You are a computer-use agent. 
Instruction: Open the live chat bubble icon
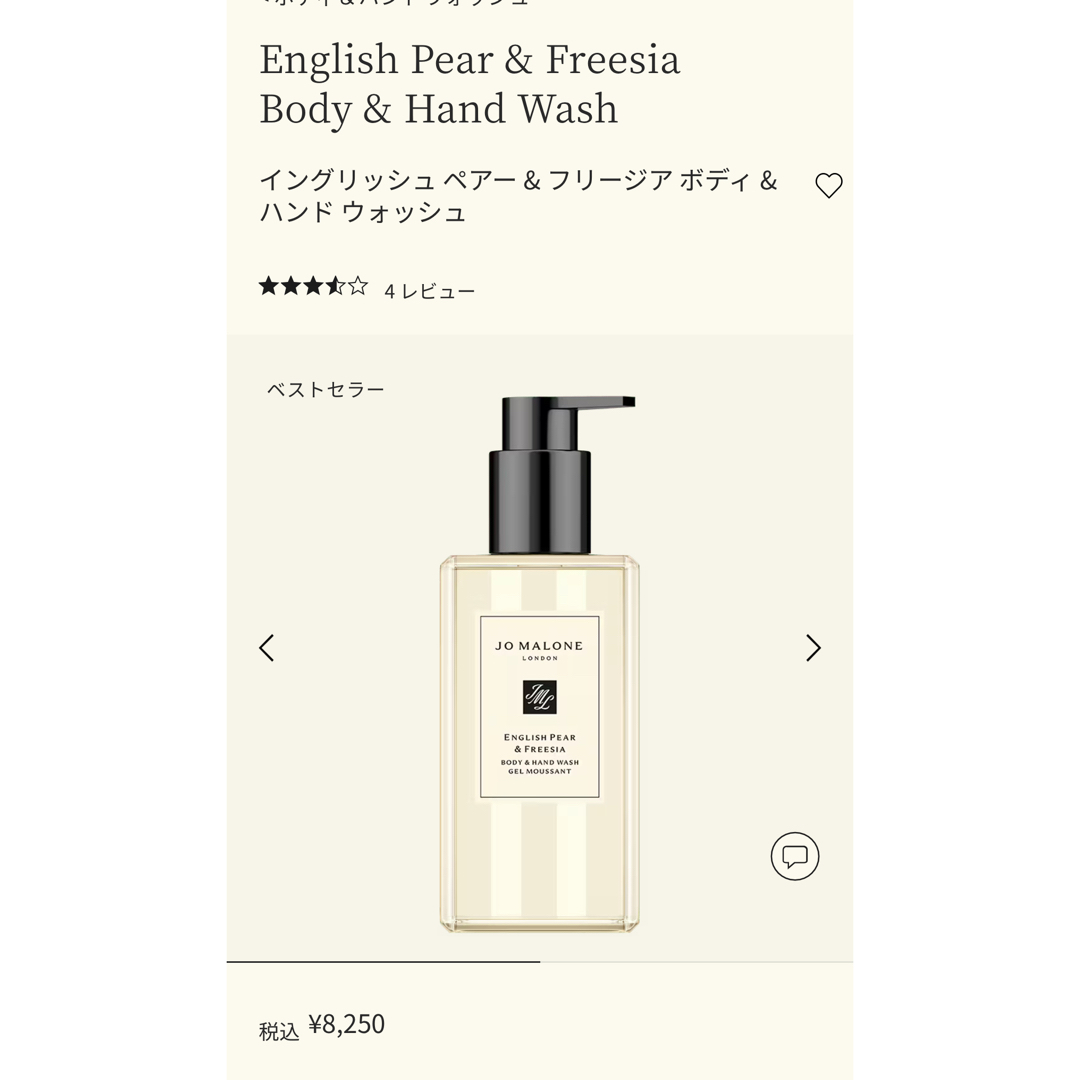[x=795, y=856]
